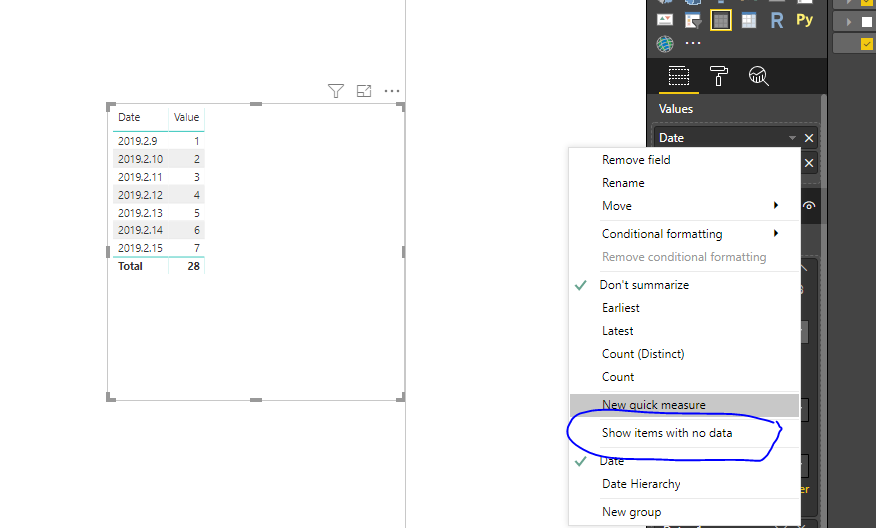
Task: Select the 2019.2.12 date cell
Action: click(140, 194)
